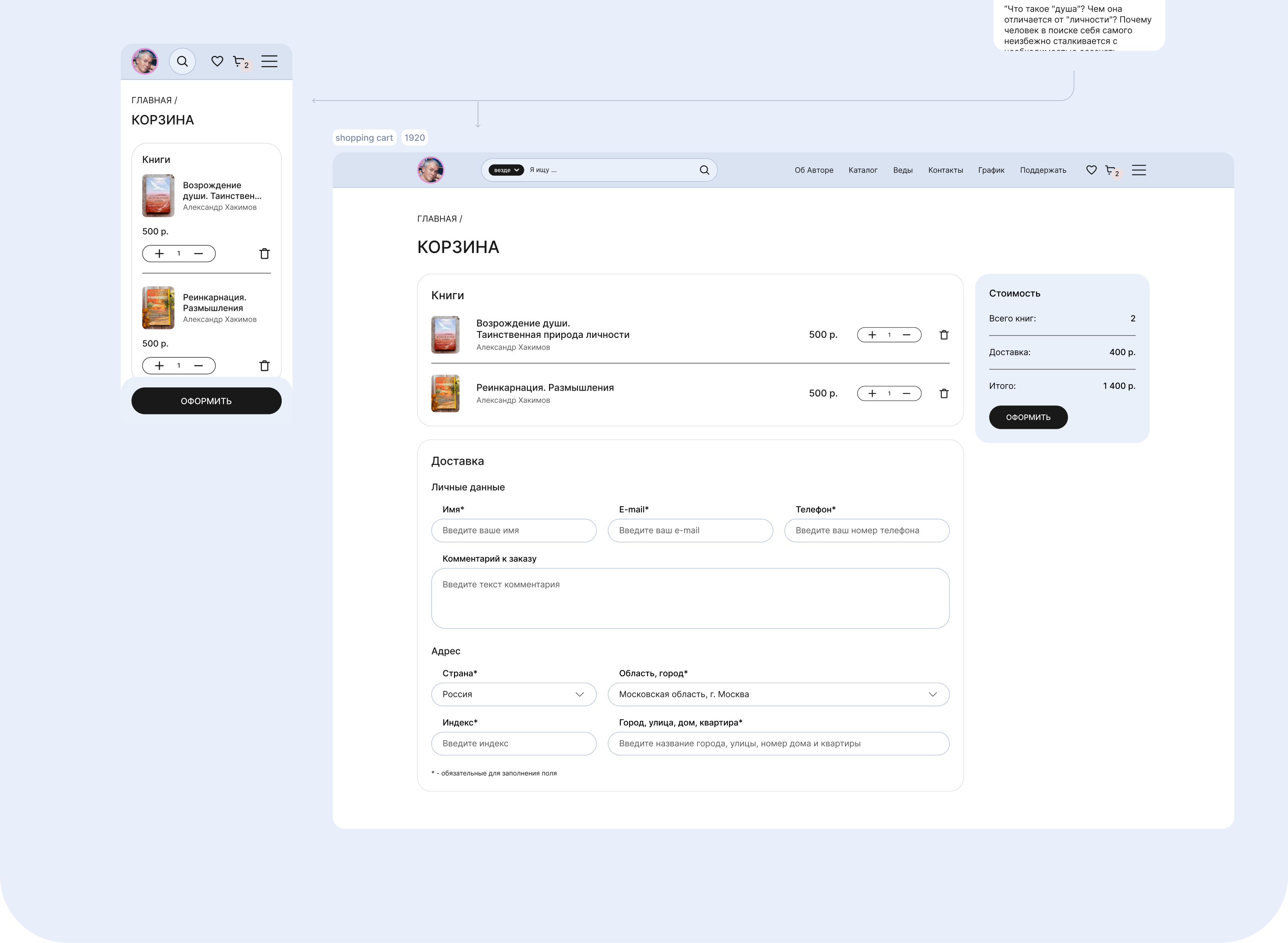This screenshot has width=1288, height=943.
Task: Click the Возрождение души cover in mobile cart
Action: tap(158, 195)
